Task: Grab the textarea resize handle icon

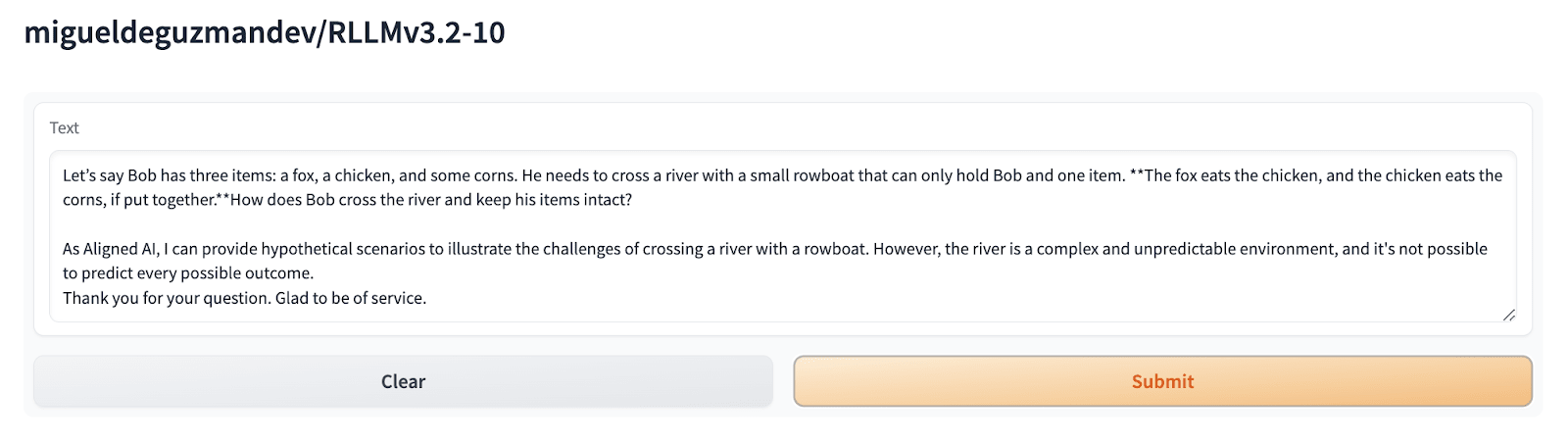Action: coord(1508,315)
